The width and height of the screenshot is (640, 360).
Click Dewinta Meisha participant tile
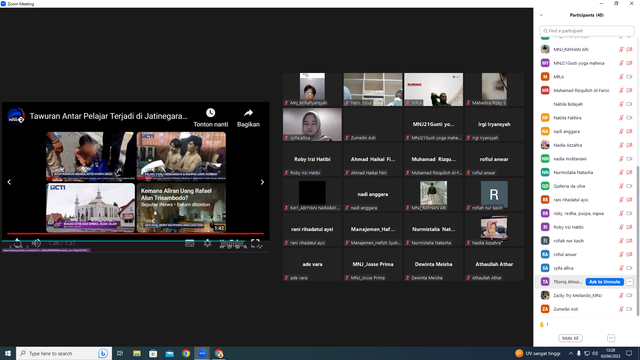coord(433,264)
